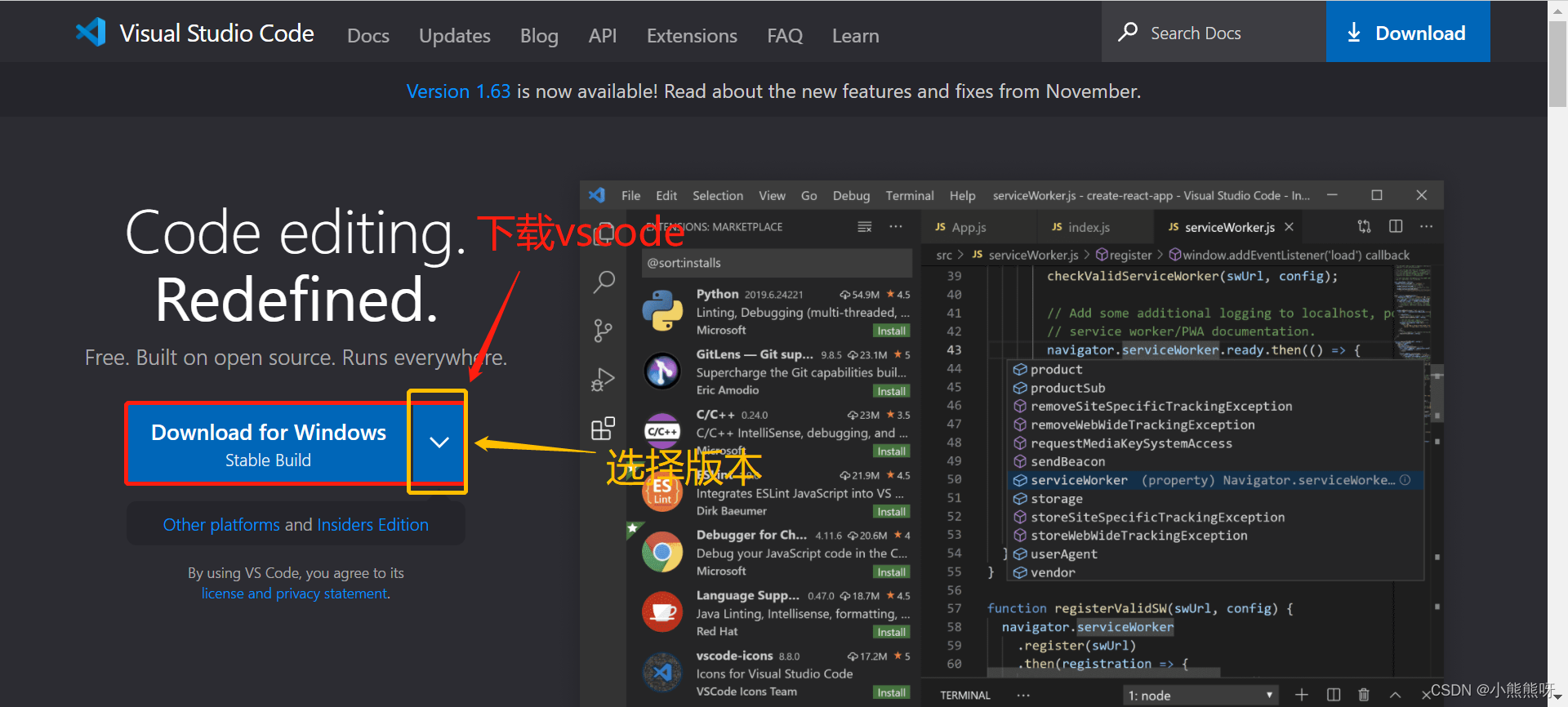Open Source Control icon in activity bar

[603, 331]
